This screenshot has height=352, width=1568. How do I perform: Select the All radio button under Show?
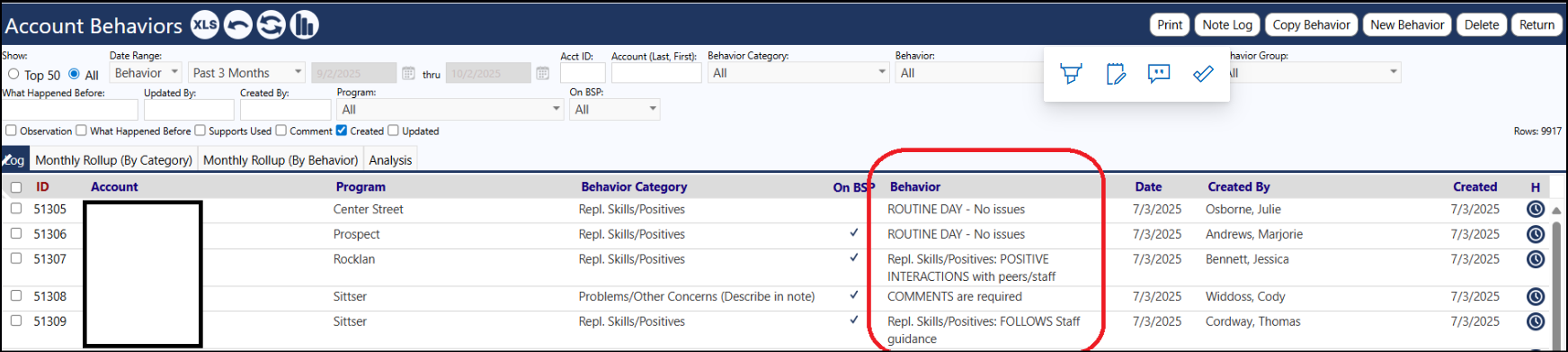coord(74,74)
